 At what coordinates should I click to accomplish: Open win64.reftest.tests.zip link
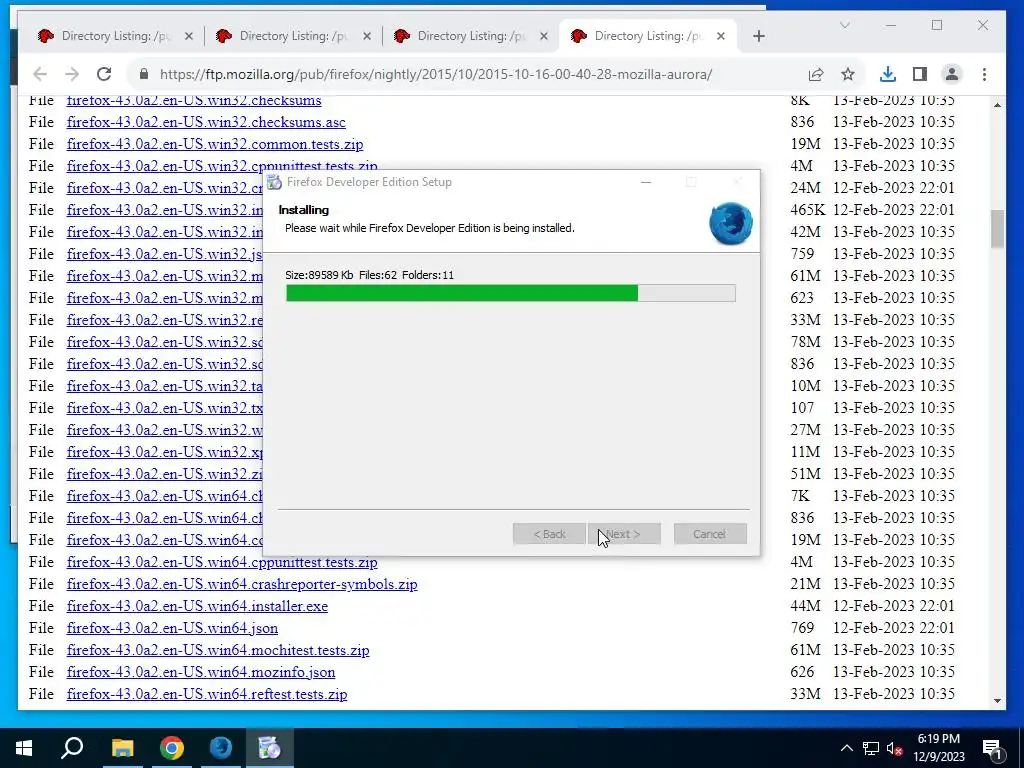click(x=207, y=694)
